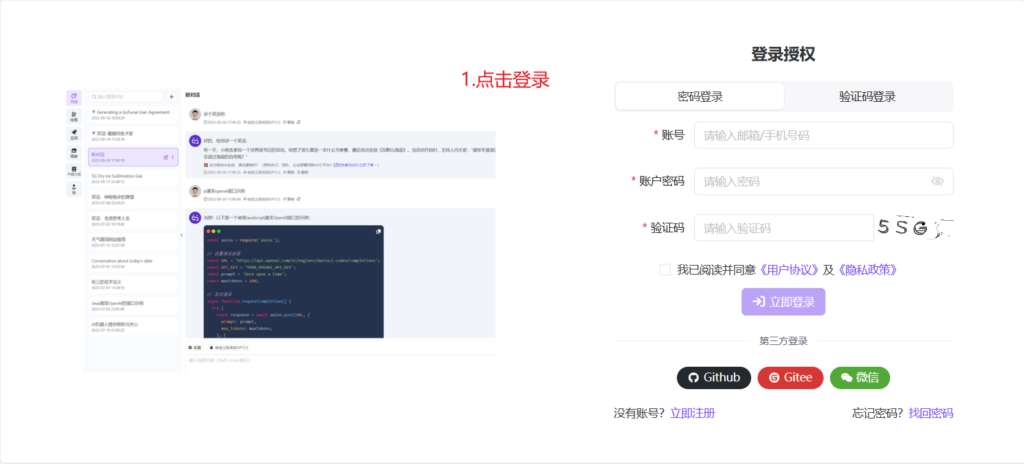Click the plus new-chat icon in preview
This screenshot has height=464, width=1024.
(172, 97)
